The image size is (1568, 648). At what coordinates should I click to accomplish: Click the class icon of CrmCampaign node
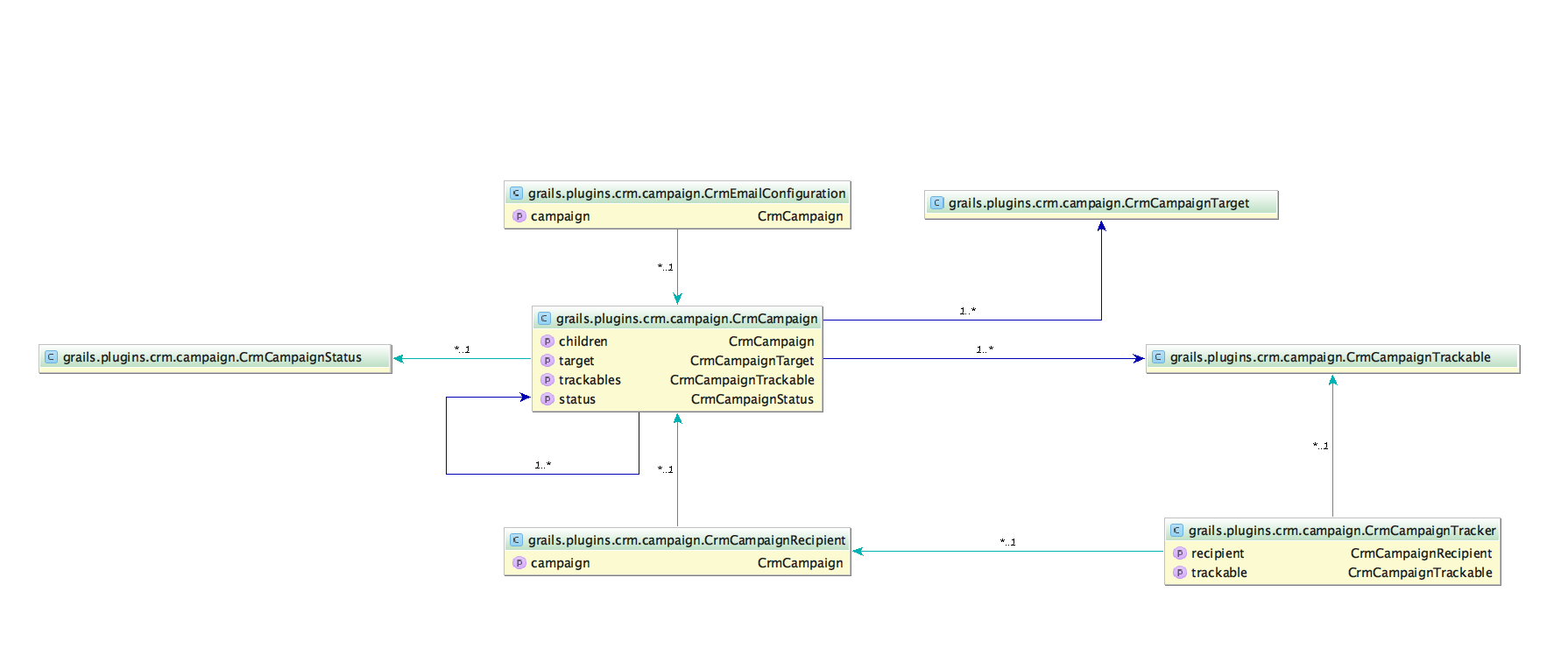(x=544, y=319)
